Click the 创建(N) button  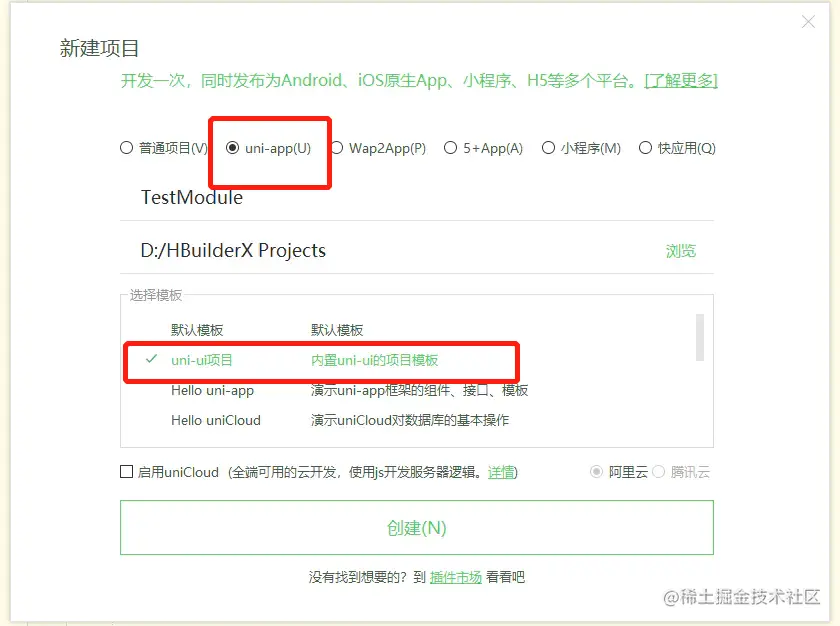(x=417, y=527)
